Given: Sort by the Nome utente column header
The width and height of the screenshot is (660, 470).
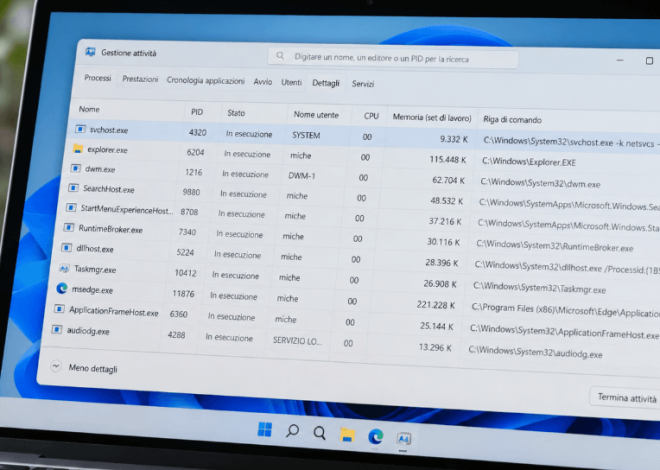Looking at the screenshot, I should click(316, 114).
